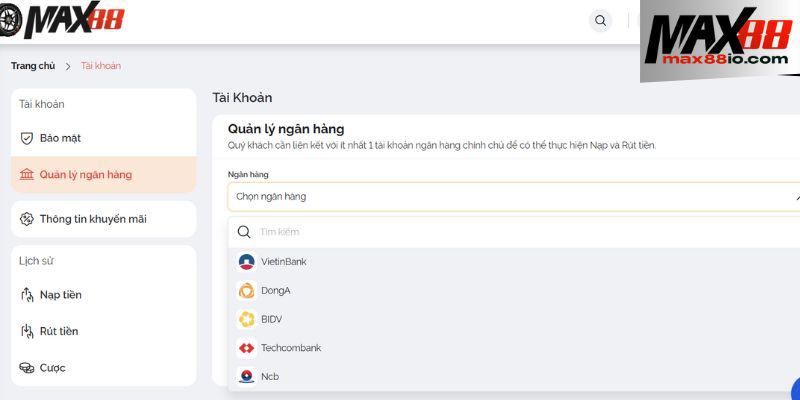Open Quản lý ngân hàng menu item
Viewport: 800px width, 400px height.
(x=104, y=174)
